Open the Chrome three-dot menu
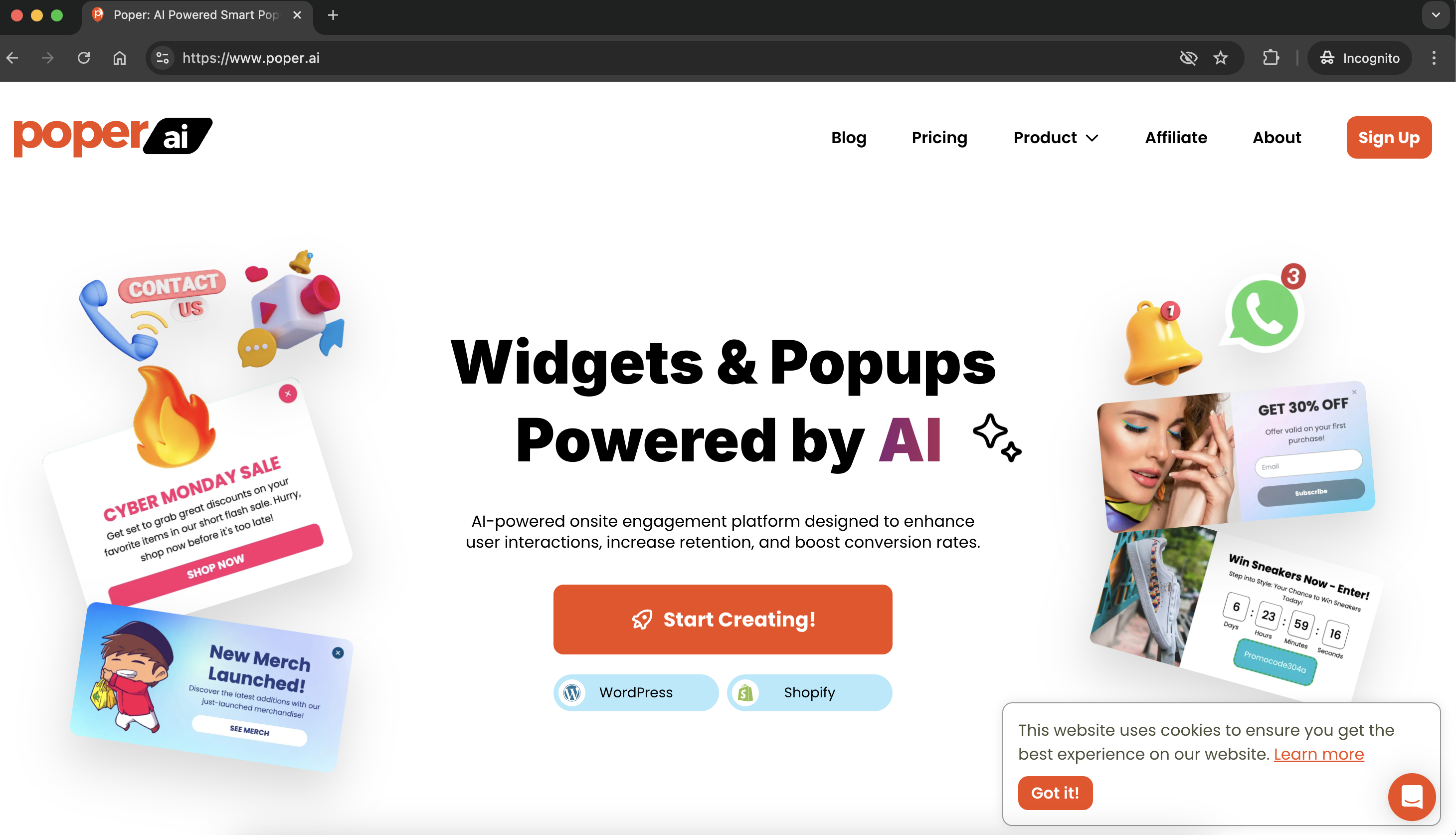This screenshot has height=835, width=1456. coord(1434,58)
